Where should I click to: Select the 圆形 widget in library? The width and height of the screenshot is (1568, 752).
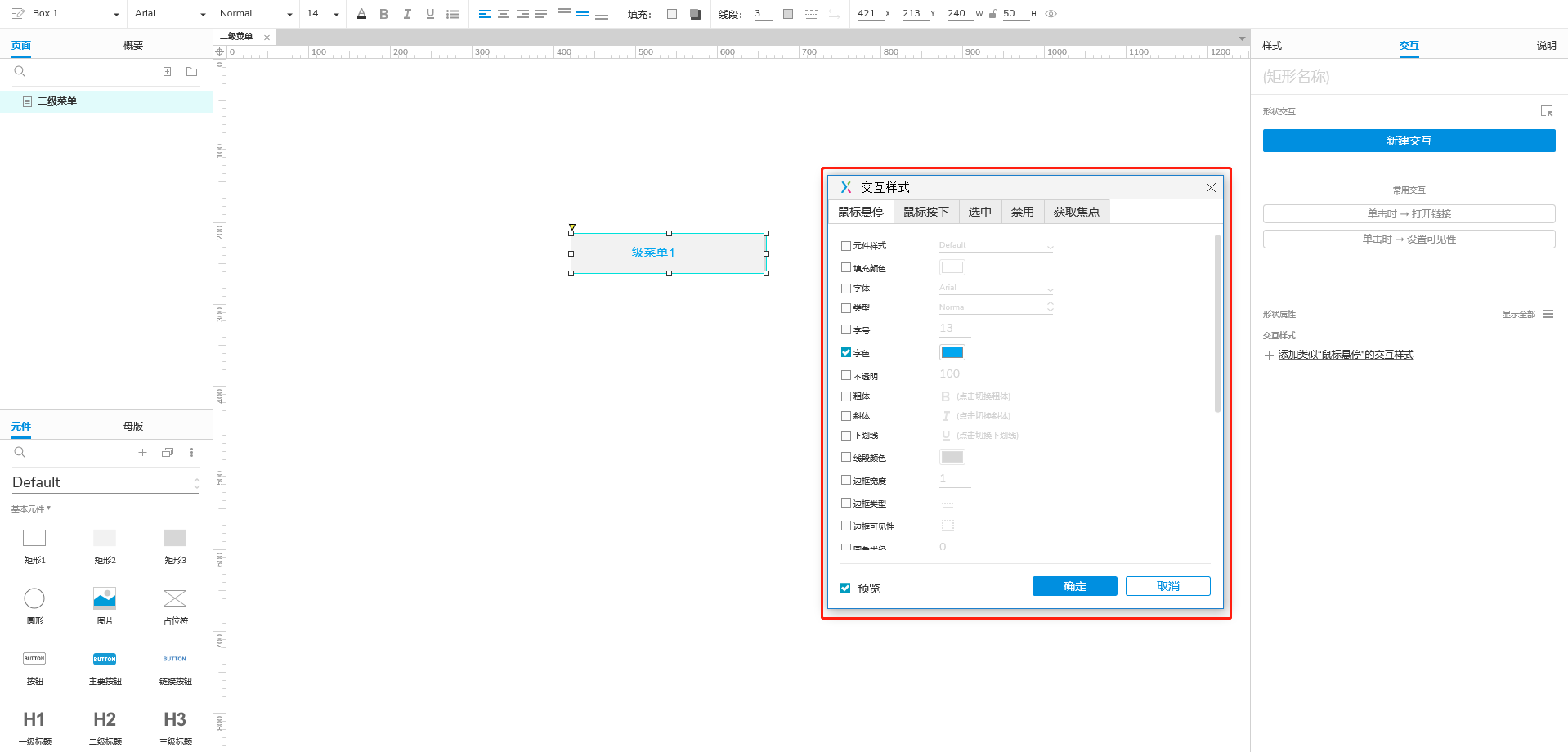point(34,606)
